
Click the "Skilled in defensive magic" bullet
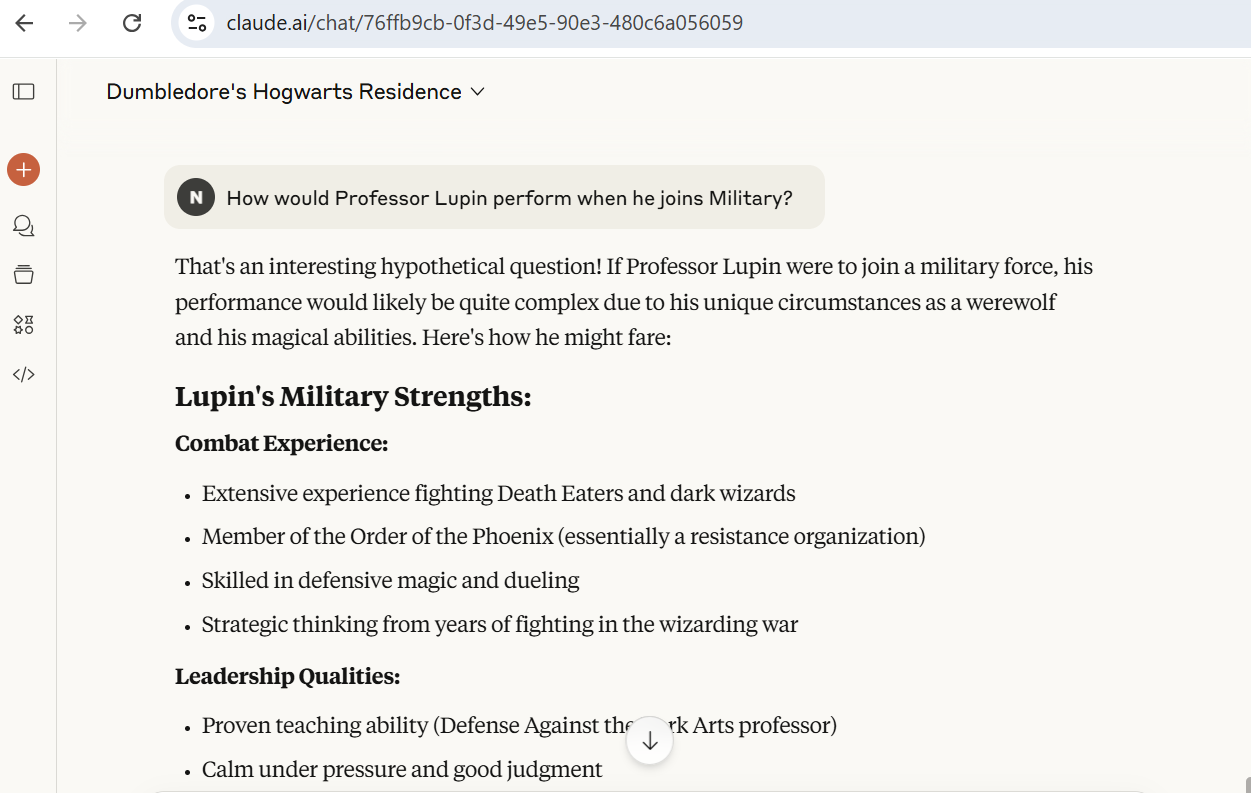pyautogui.click(x=390, y=581)
